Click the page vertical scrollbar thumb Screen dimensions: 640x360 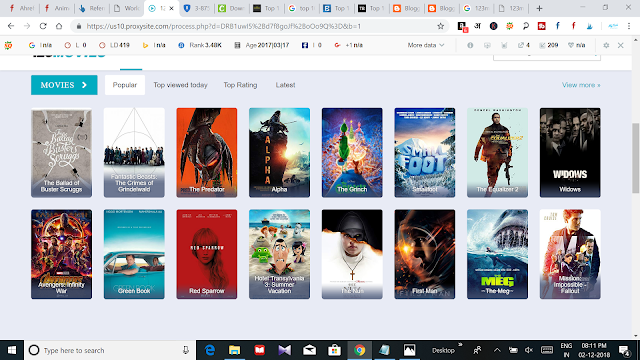coord(636,158)
